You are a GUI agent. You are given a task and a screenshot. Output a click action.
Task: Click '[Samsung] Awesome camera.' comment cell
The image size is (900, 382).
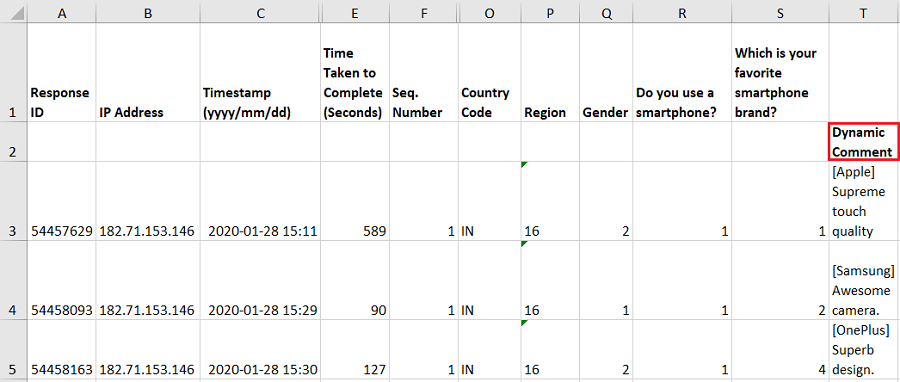tap(864, 280)
